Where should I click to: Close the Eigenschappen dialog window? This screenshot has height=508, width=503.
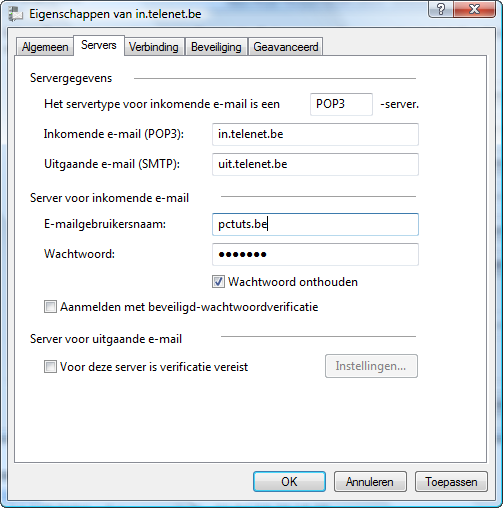tap(474, 9)
